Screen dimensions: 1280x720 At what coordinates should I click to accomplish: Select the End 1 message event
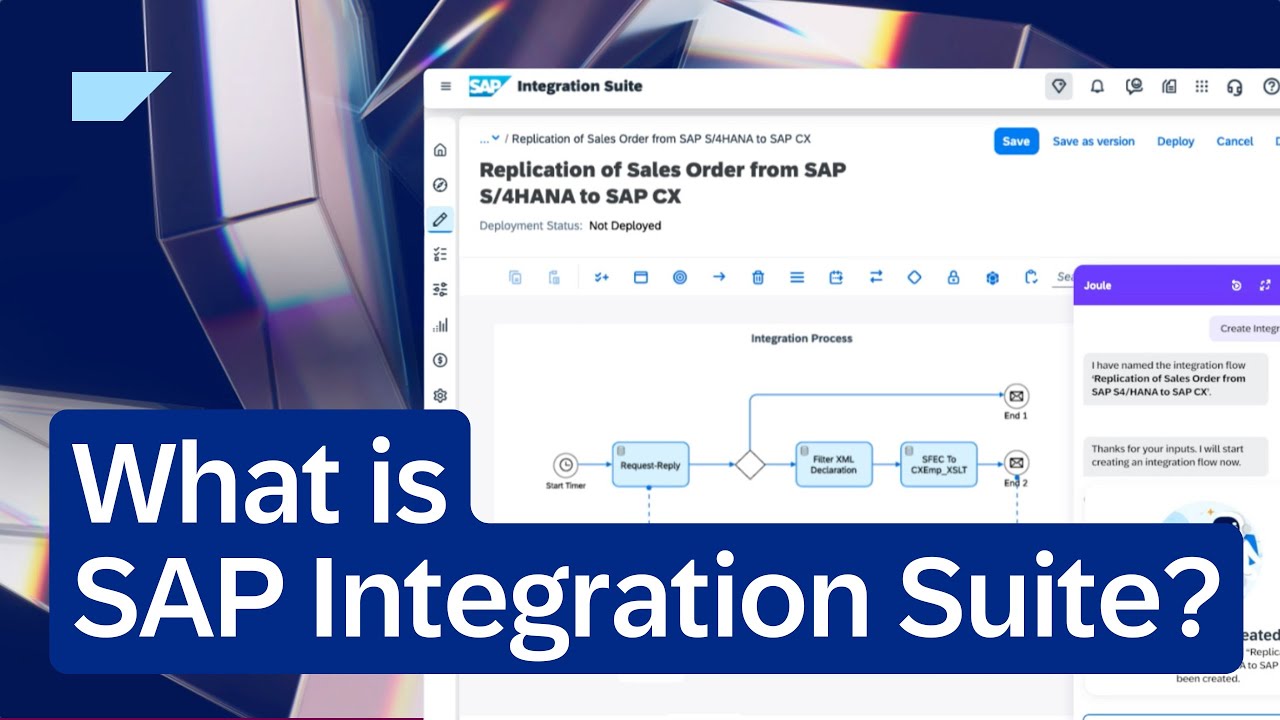(x=1016, y=396)
